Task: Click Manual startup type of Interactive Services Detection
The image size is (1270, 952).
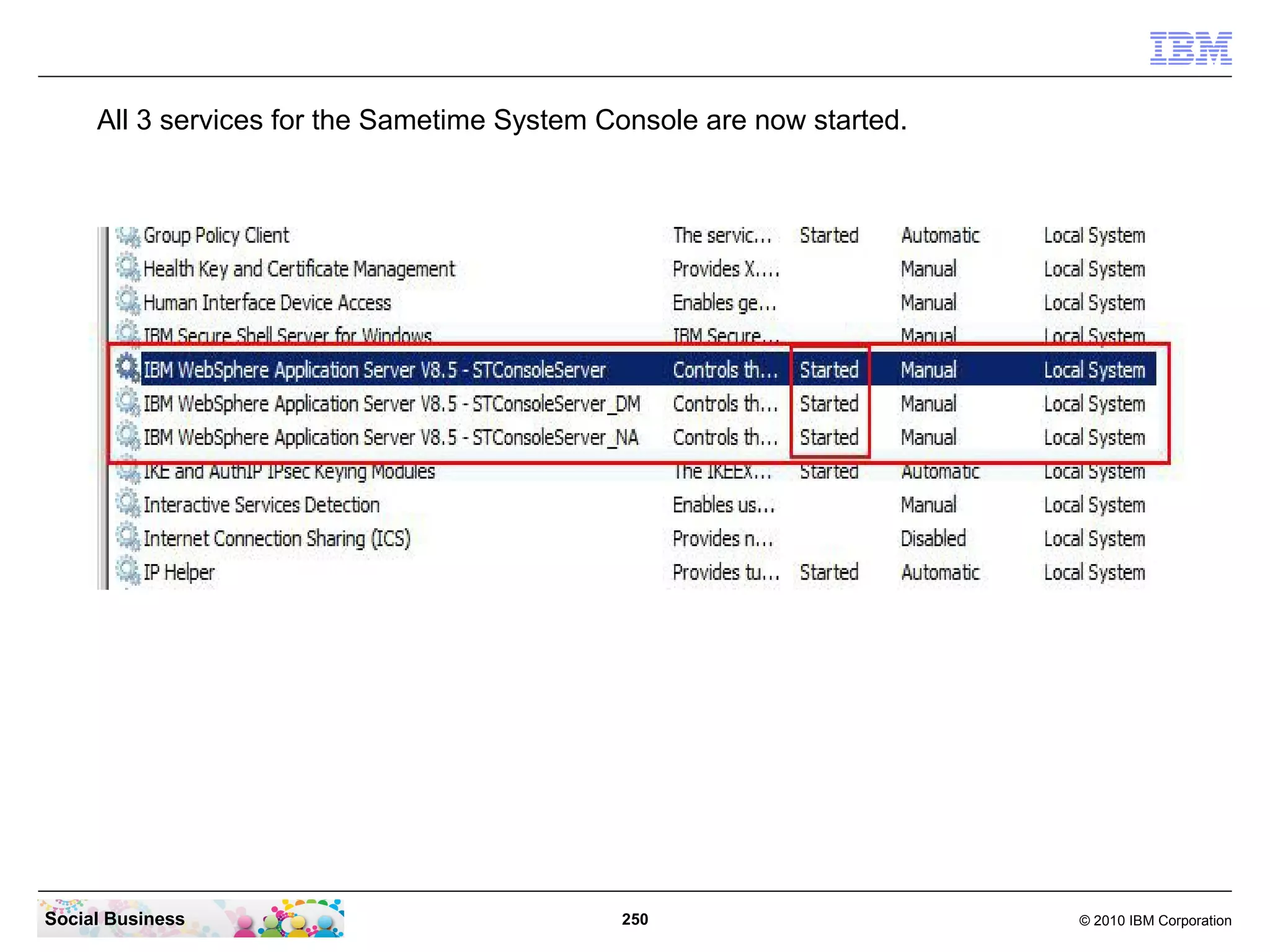Action: [928, 505]
